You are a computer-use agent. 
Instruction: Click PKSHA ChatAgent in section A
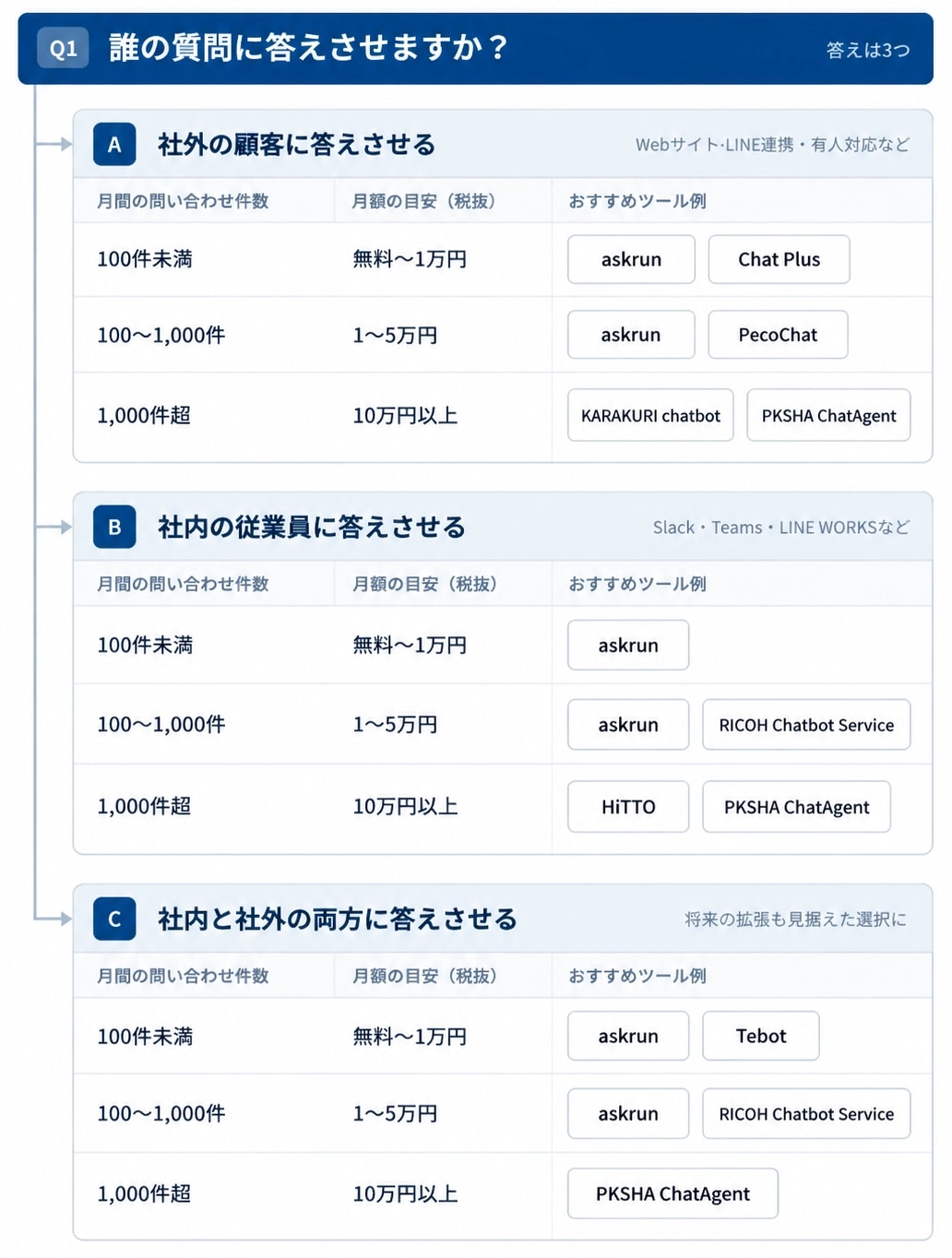828,415
